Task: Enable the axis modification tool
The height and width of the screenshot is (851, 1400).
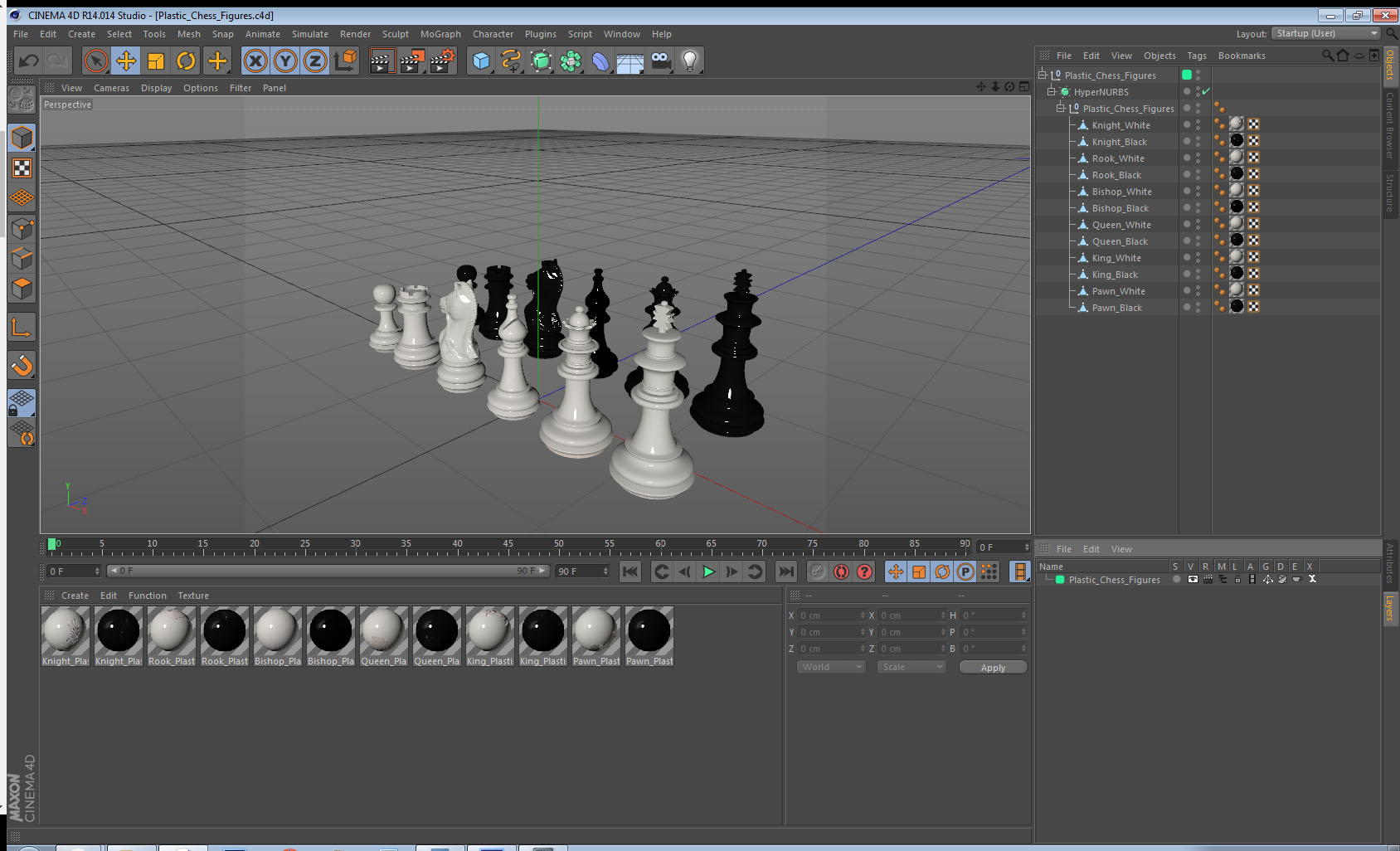Action: (22, 328)
